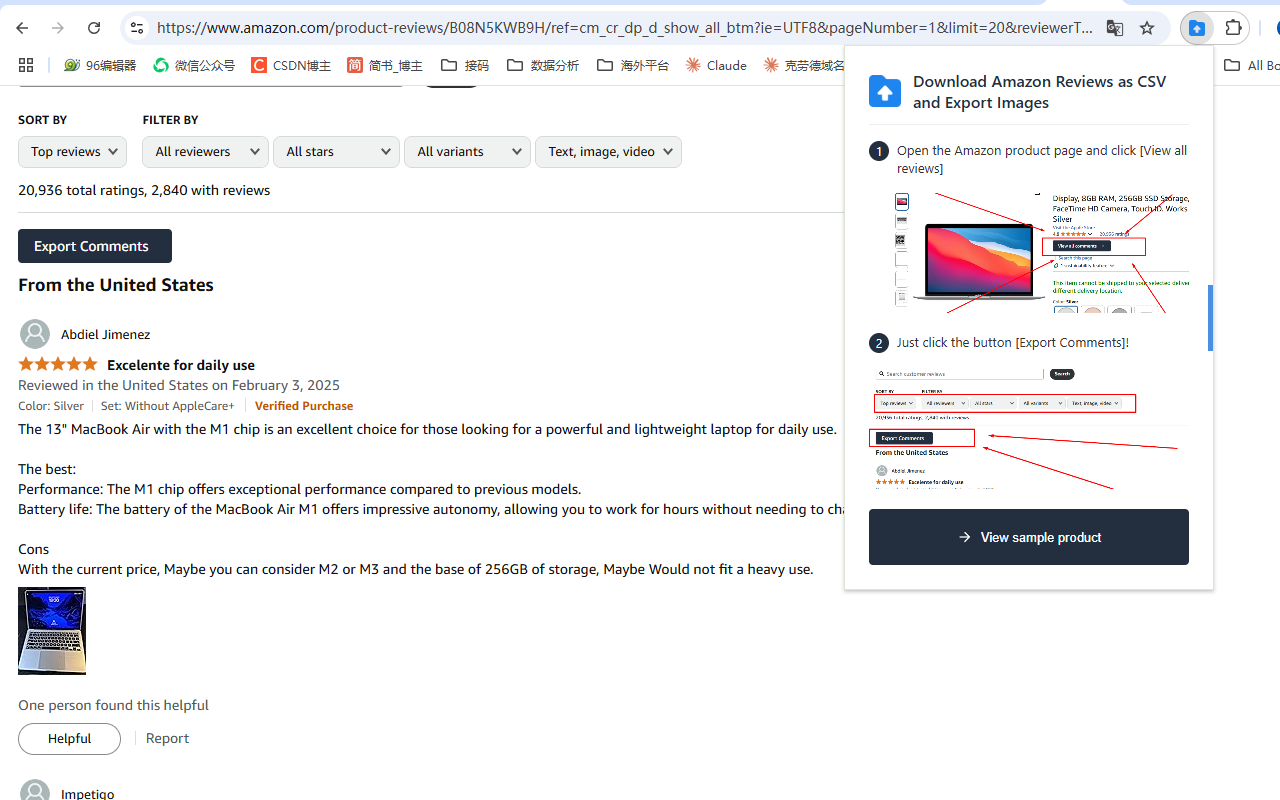
Task: Click the Export Comments button
Action: click(x=95, y=246)
